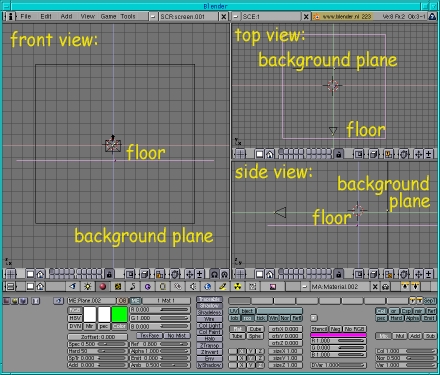
Task: Select the Sound buttons speaker icon
Action: tap(193, 286)
